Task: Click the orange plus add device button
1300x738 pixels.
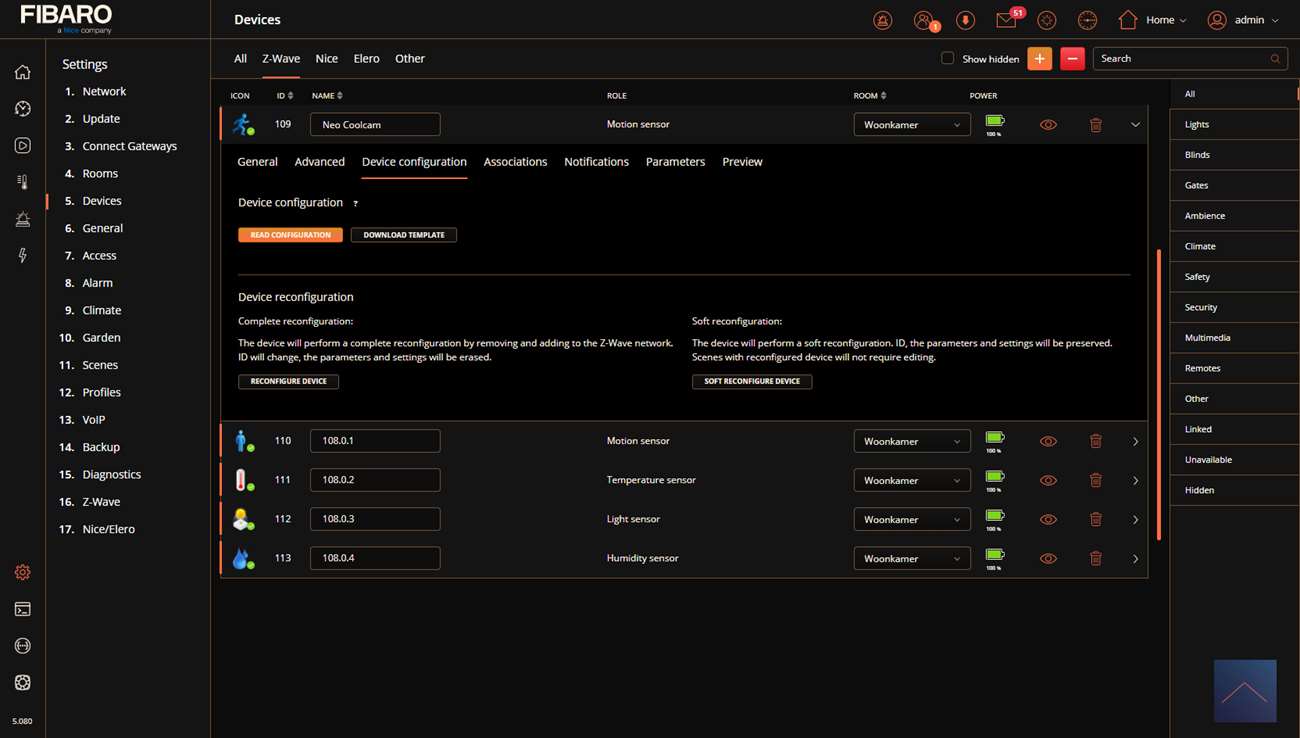Action: pos(1039,59)
